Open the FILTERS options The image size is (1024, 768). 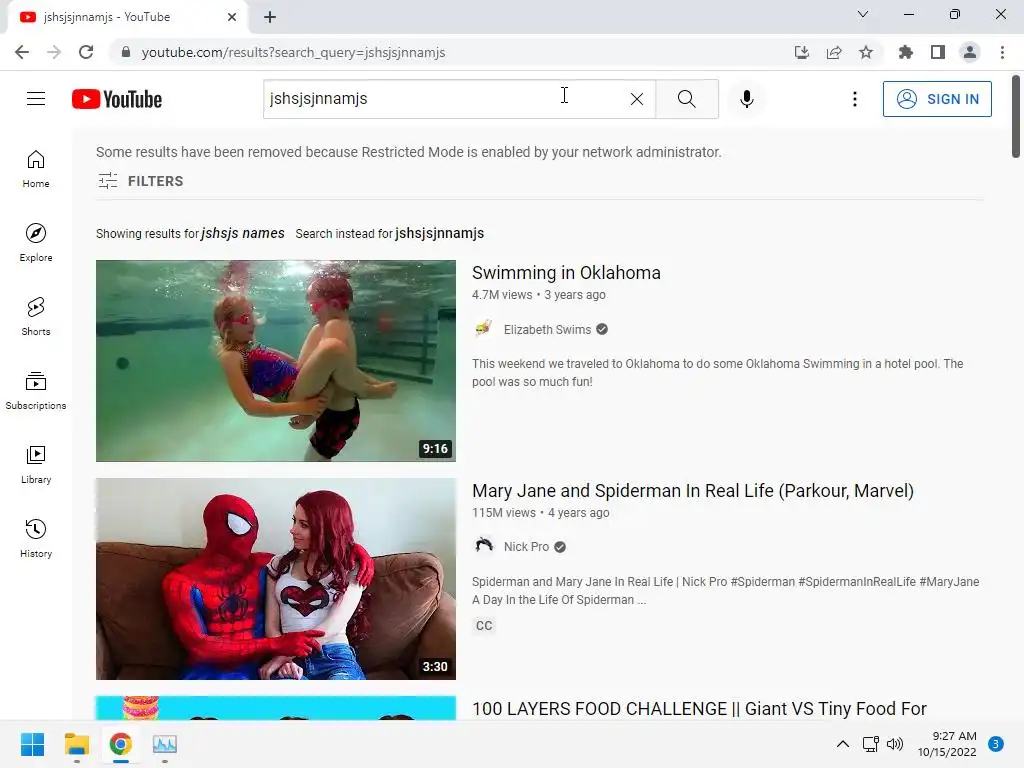(140, 181)
